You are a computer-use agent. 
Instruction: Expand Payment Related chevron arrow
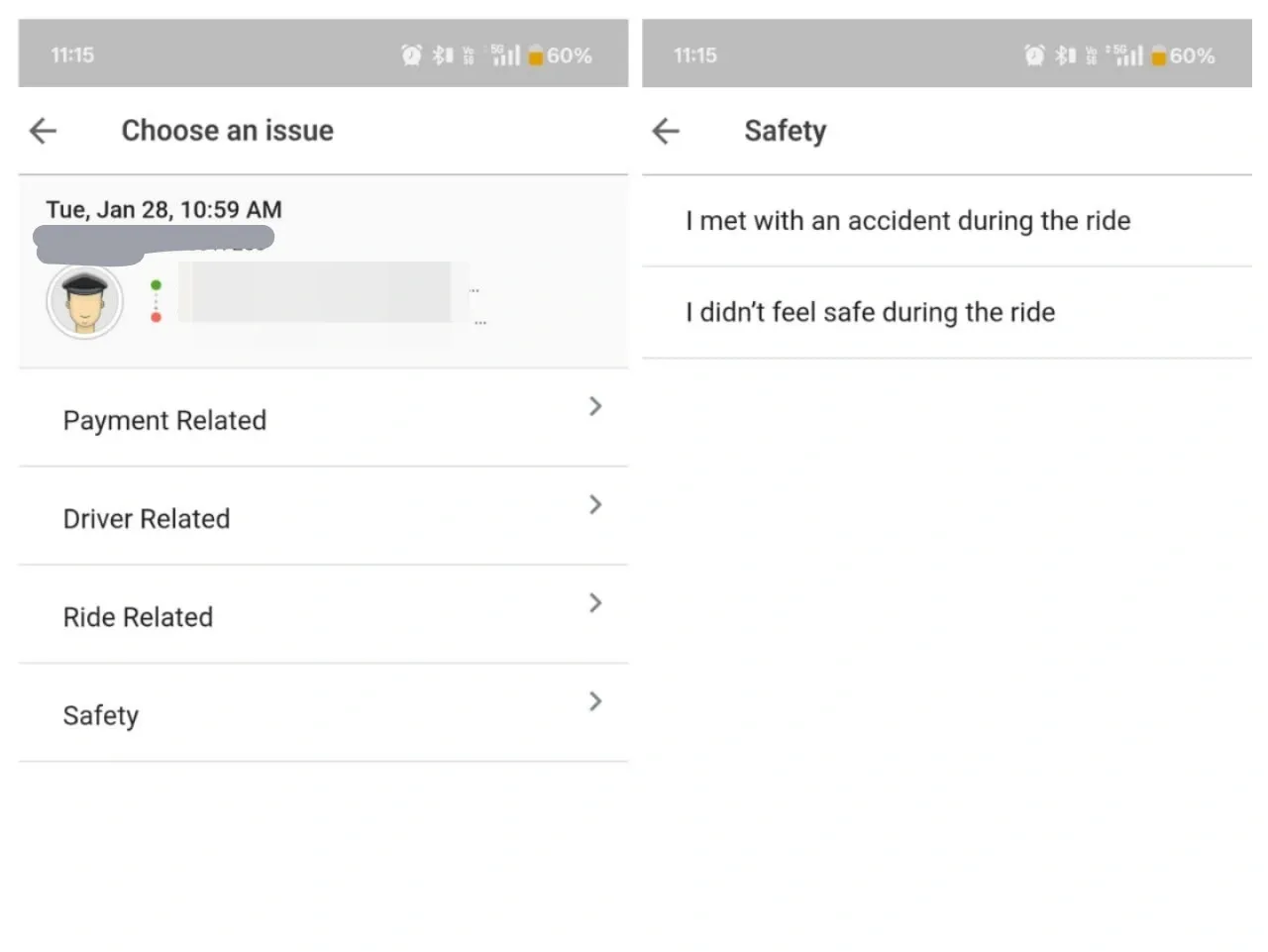(x=595, y=406)
